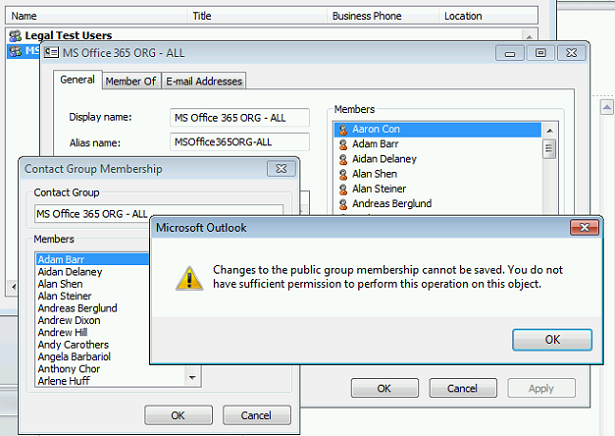Click the user icon next to Aidan Delaney

click(x=343, y=160)
